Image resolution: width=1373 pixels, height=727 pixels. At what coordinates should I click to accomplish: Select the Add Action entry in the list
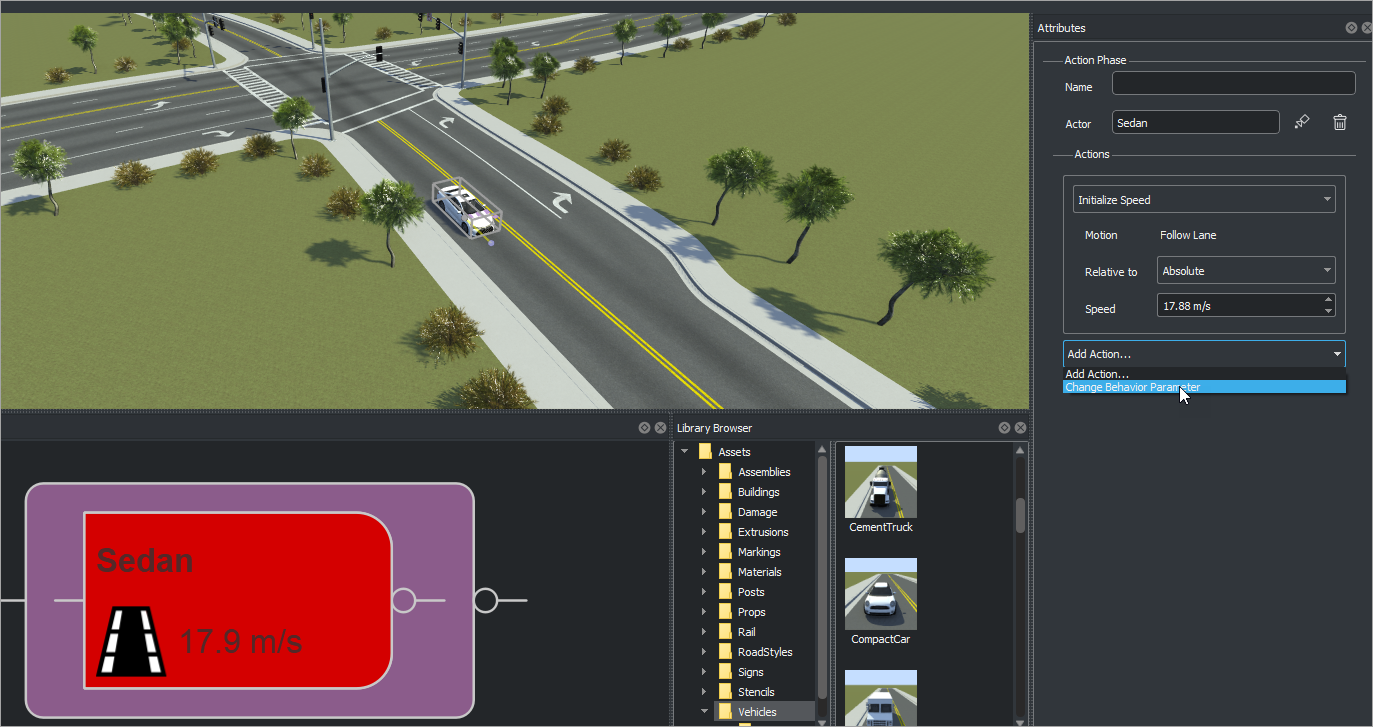(1097, 373)
